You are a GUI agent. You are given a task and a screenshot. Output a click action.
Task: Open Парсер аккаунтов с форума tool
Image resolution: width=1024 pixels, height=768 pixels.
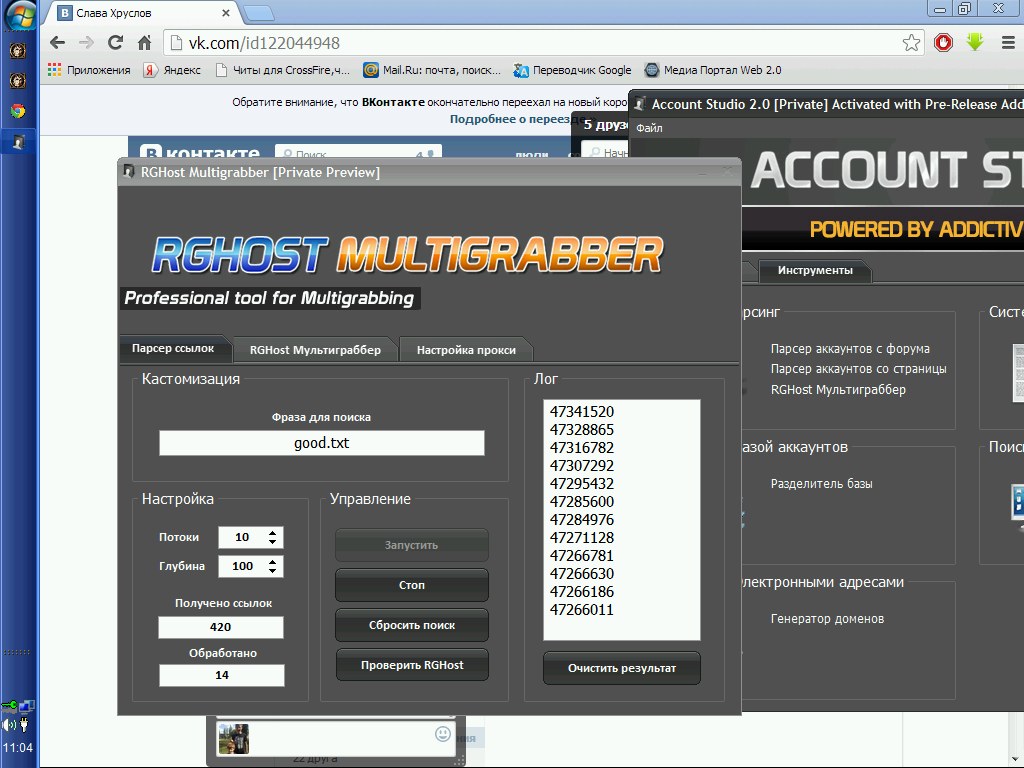coord(850,349)
